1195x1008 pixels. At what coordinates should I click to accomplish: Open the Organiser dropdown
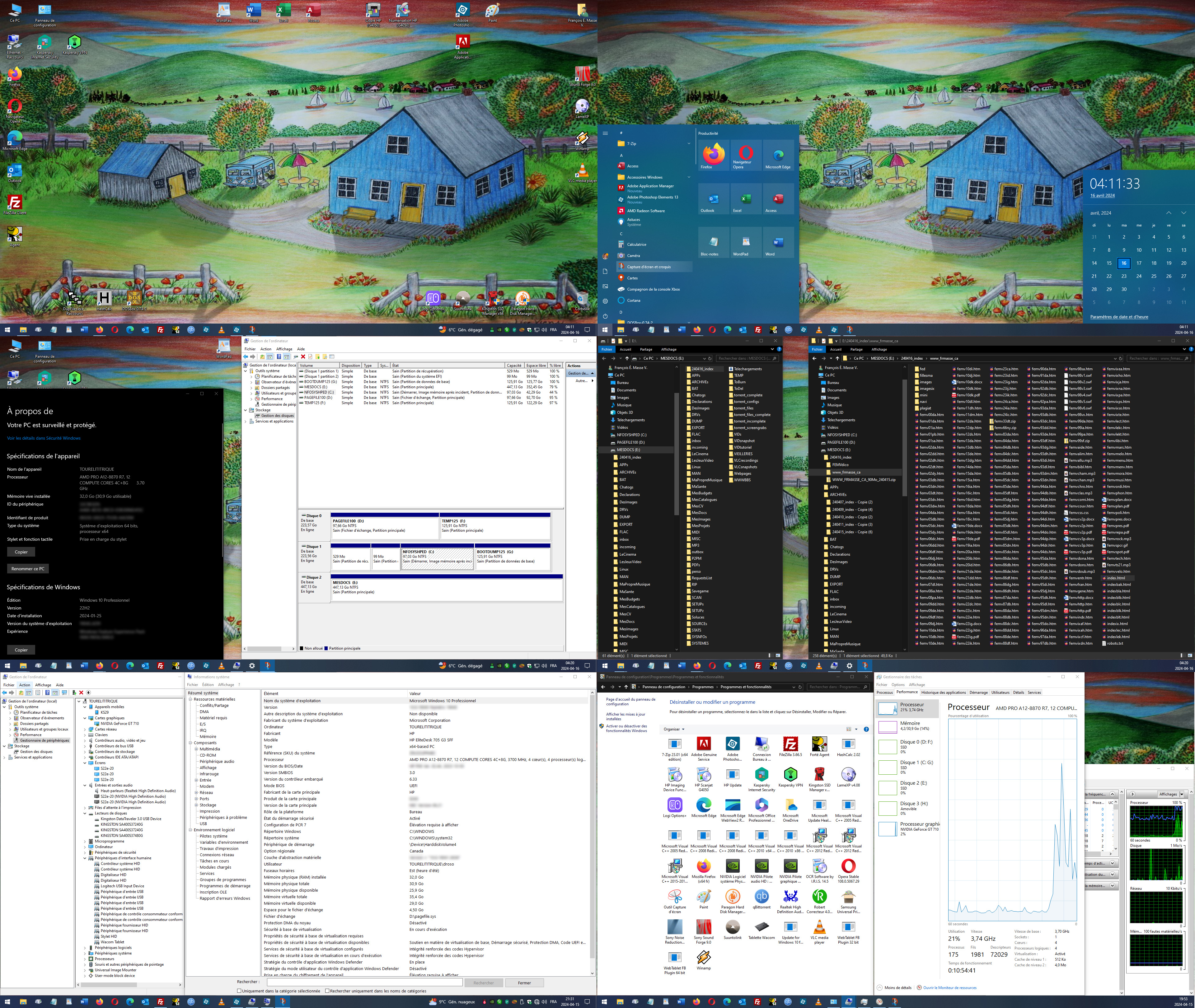tap(674, 729)
